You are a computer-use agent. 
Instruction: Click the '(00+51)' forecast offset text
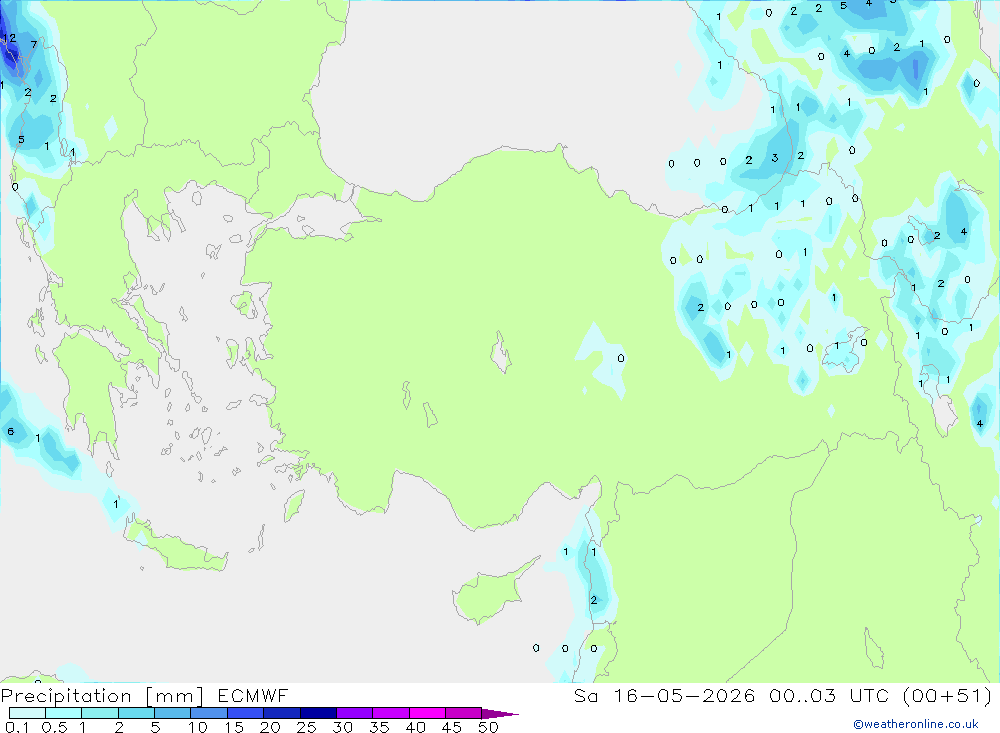point(948,696)
